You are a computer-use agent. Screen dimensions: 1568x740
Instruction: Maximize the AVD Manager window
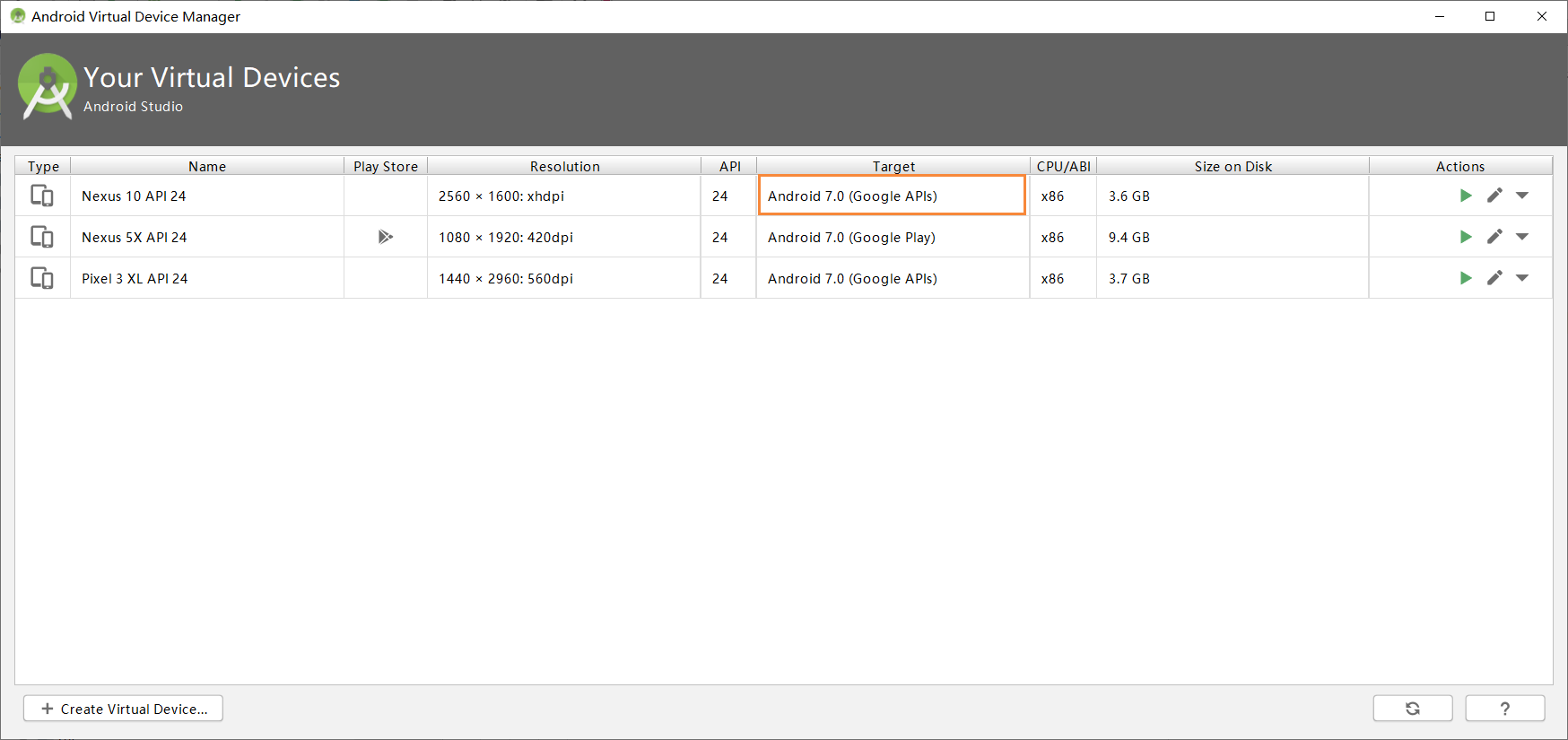1490,16
